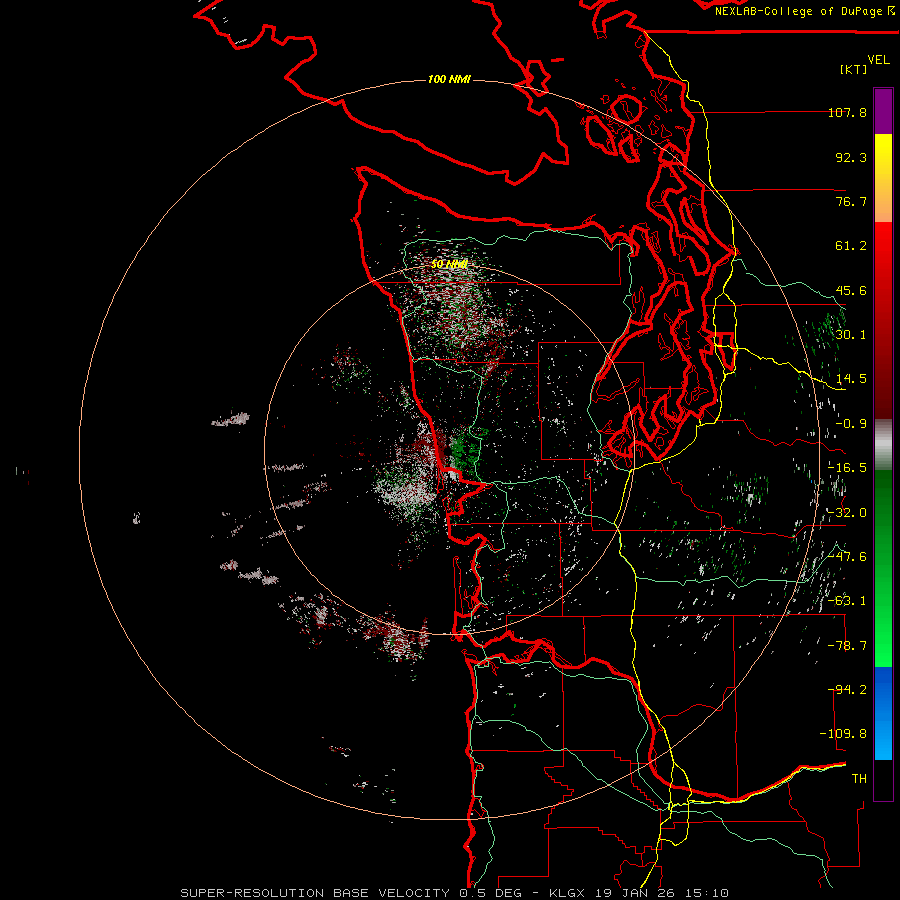This screenshot has height=900, width=900.
Task: Click the 19 JAN 26 date in caption
Action: tap(638, 893)
